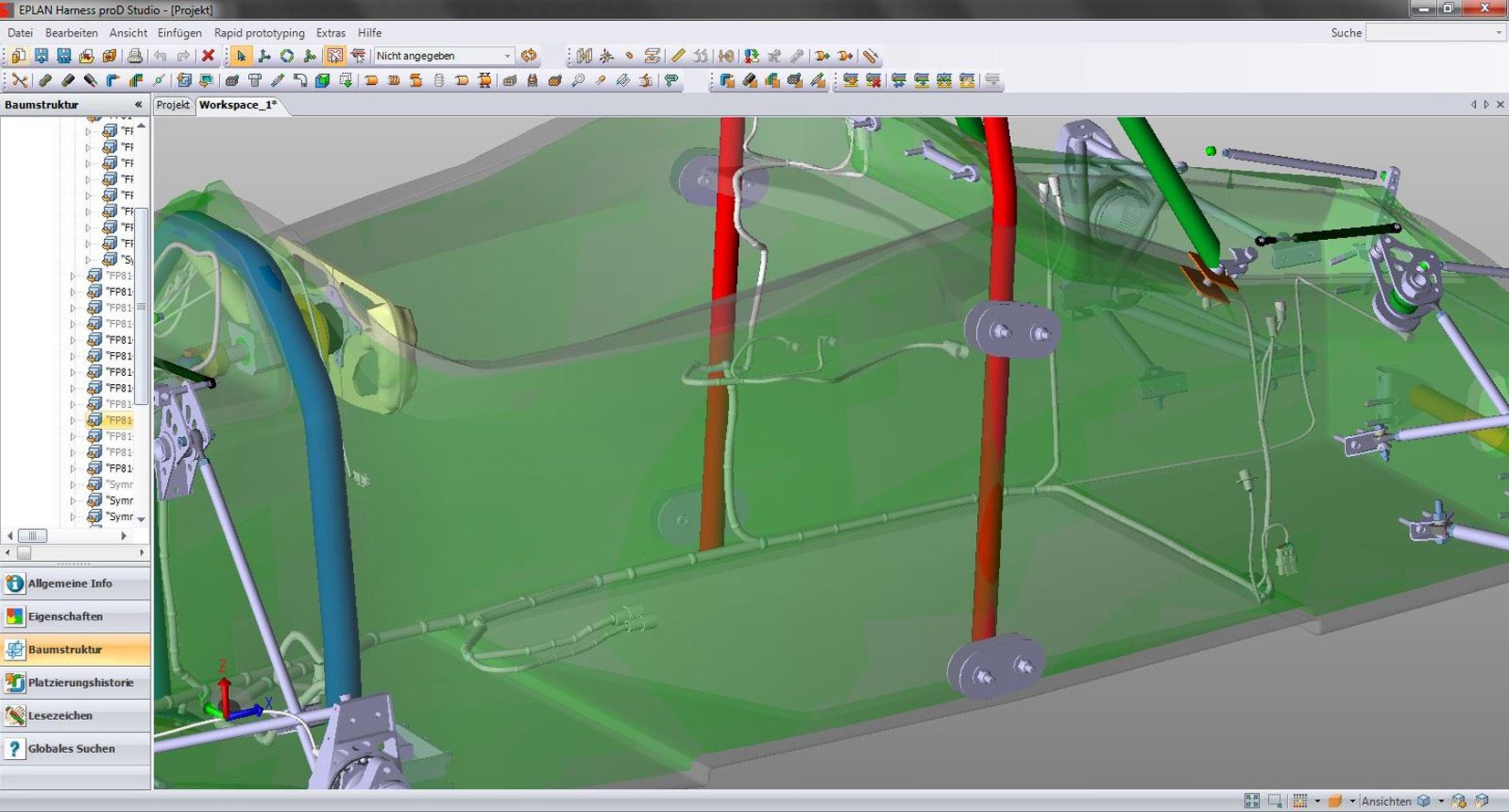Collapse the Baumstruktur panel with double chevron

click(139, 105)
